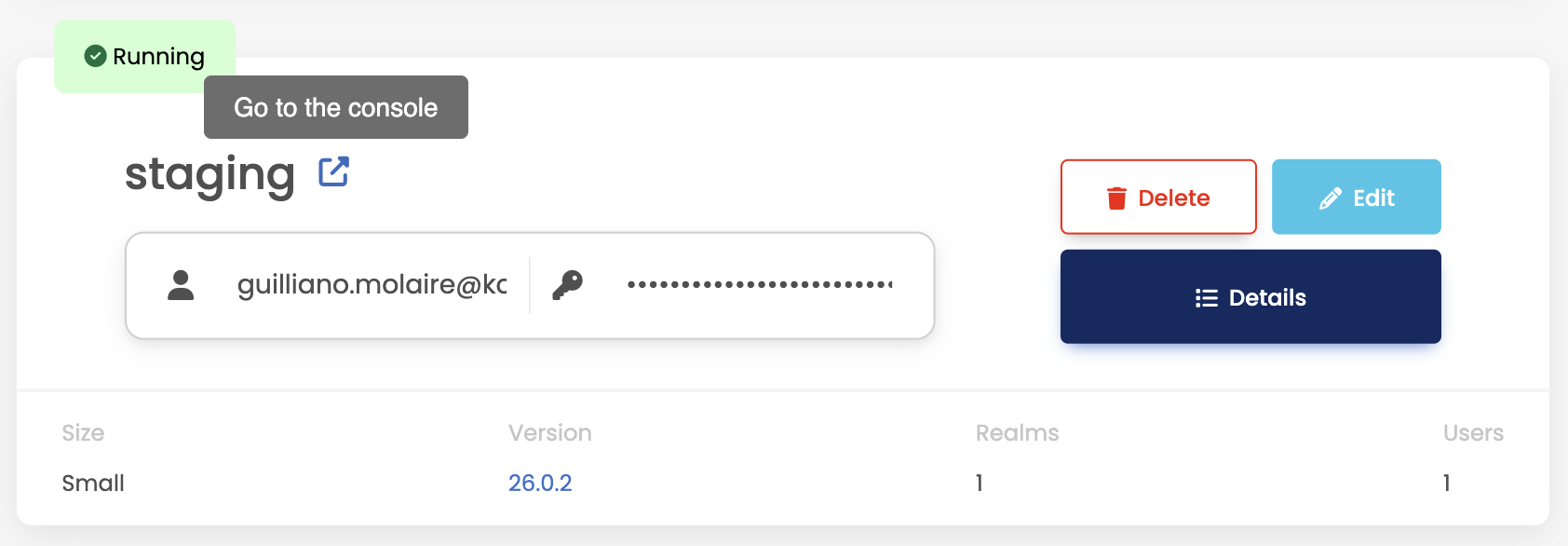Open the staging console external link icon
Screen dimensions: 1568x546
coord(333,172)
